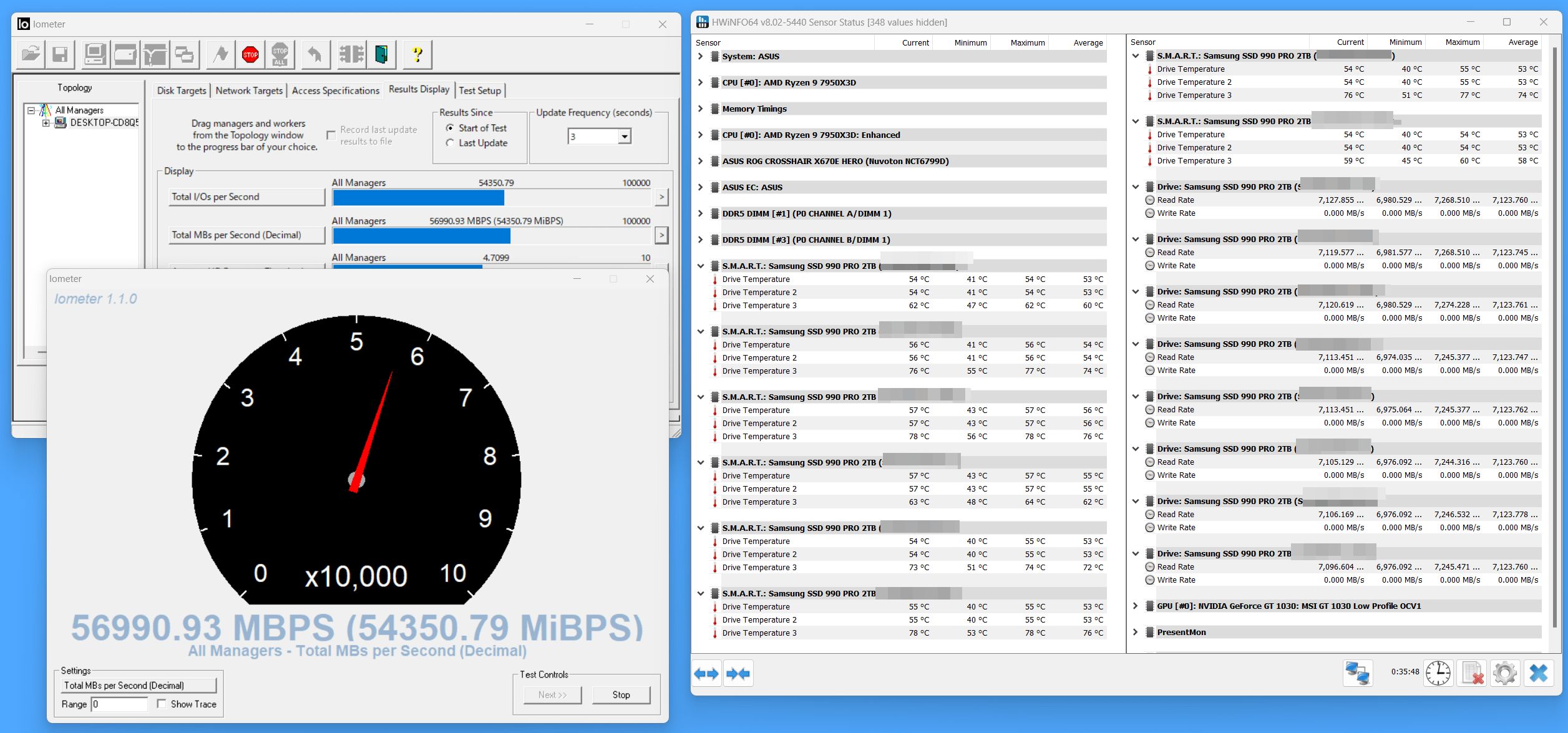Click the Start New Manager computer icon
Image resolution: width=1568 pixels, height=733 pixels.
click(95, 55)
